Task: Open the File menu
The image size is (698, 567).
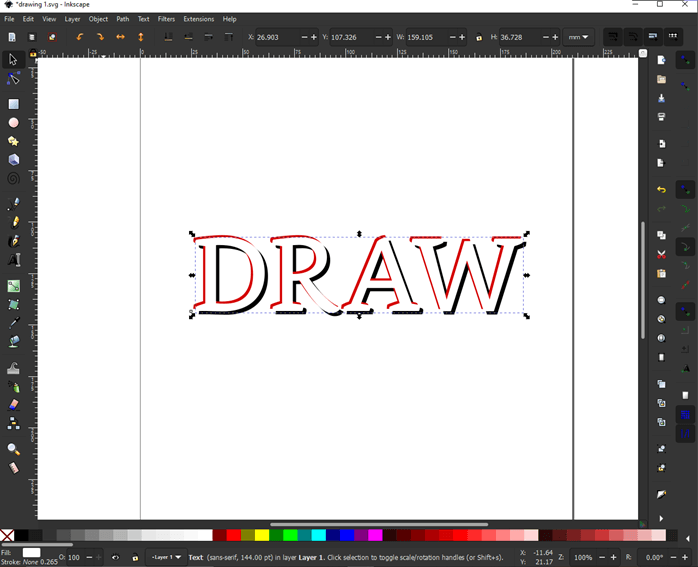Action: tap(9, 19)
